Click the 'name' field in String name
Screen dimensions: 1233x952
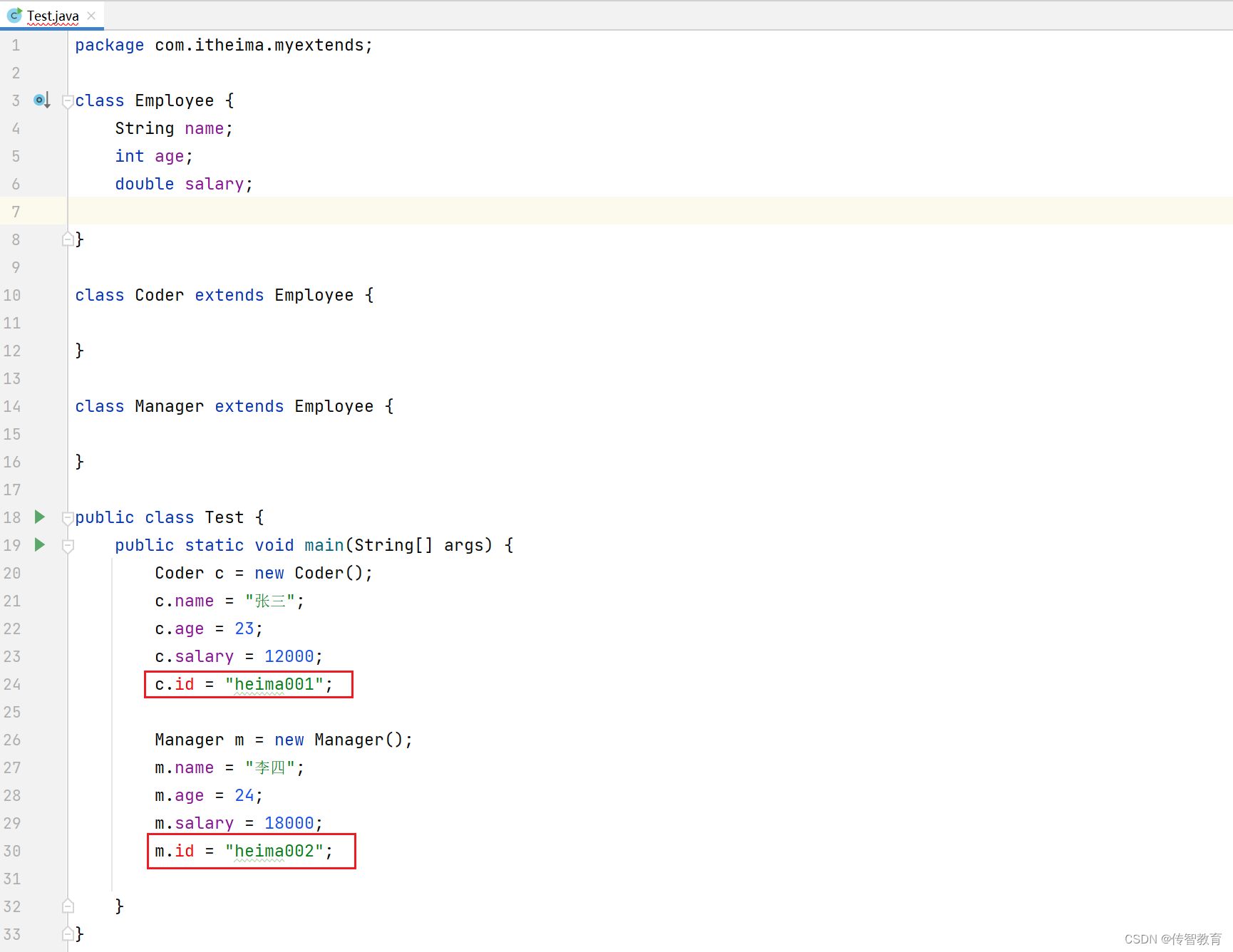[205, 128]
